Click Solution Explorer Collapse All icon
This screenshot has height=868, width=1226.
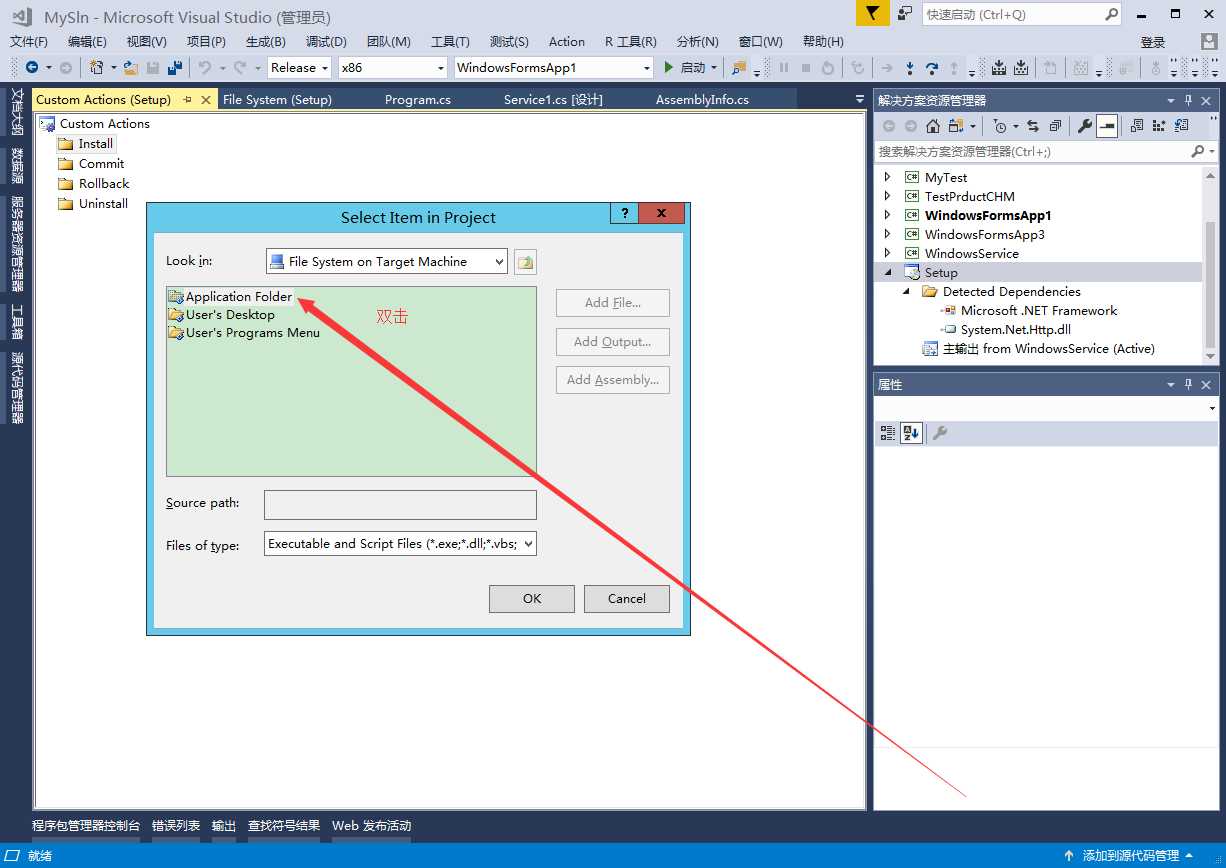click(1055, 126)
